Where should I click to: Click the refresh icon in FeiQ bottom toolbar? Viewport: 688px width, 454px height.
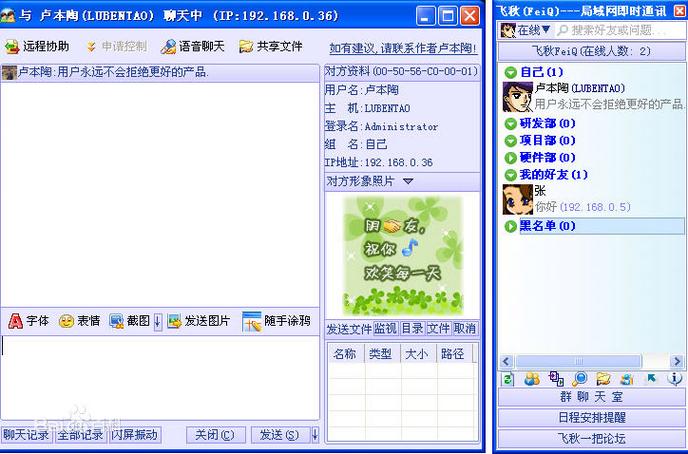508,378
